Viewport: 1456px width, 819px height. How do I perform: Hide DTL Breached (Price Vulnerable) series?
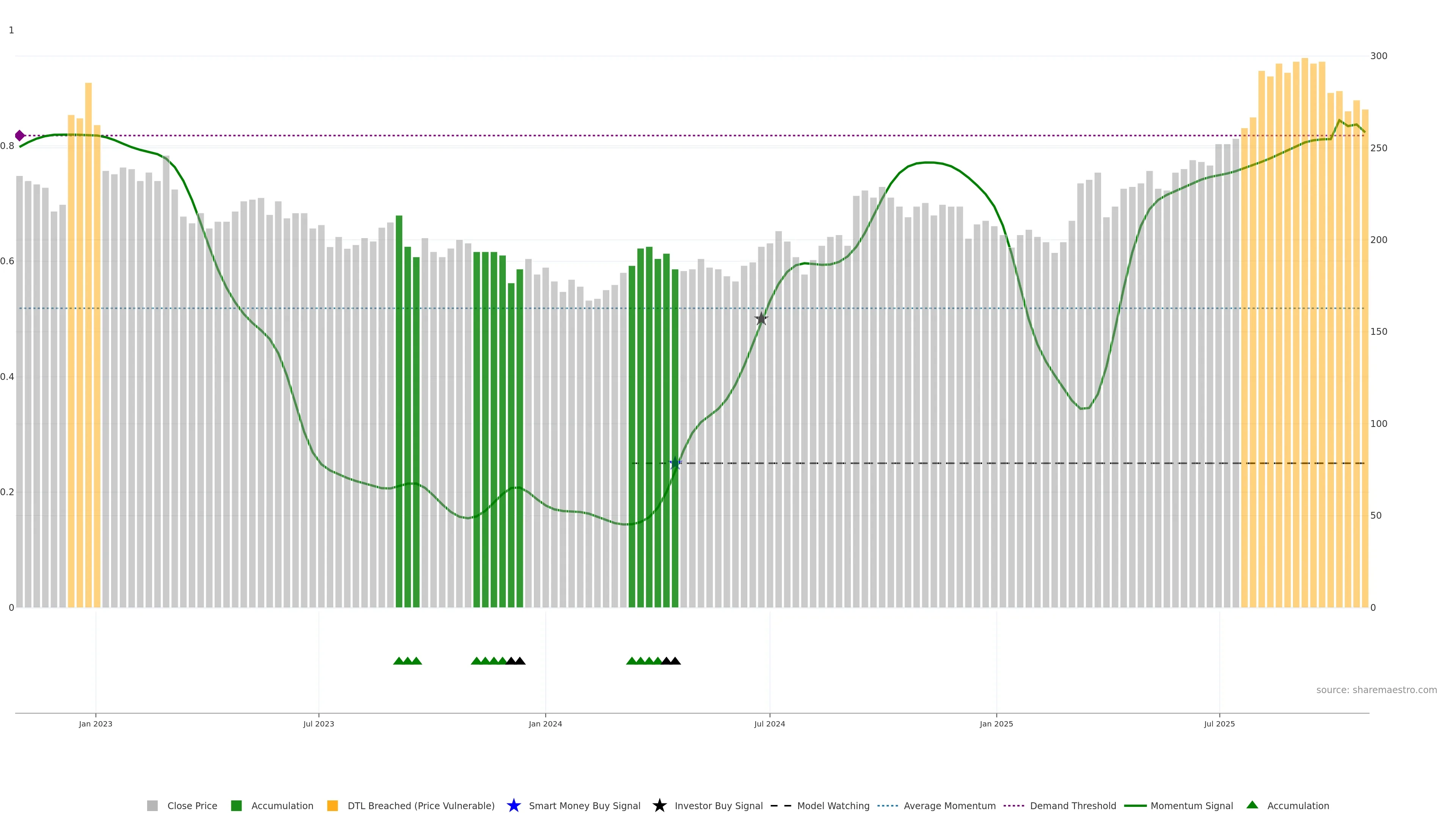click(420, 805)
